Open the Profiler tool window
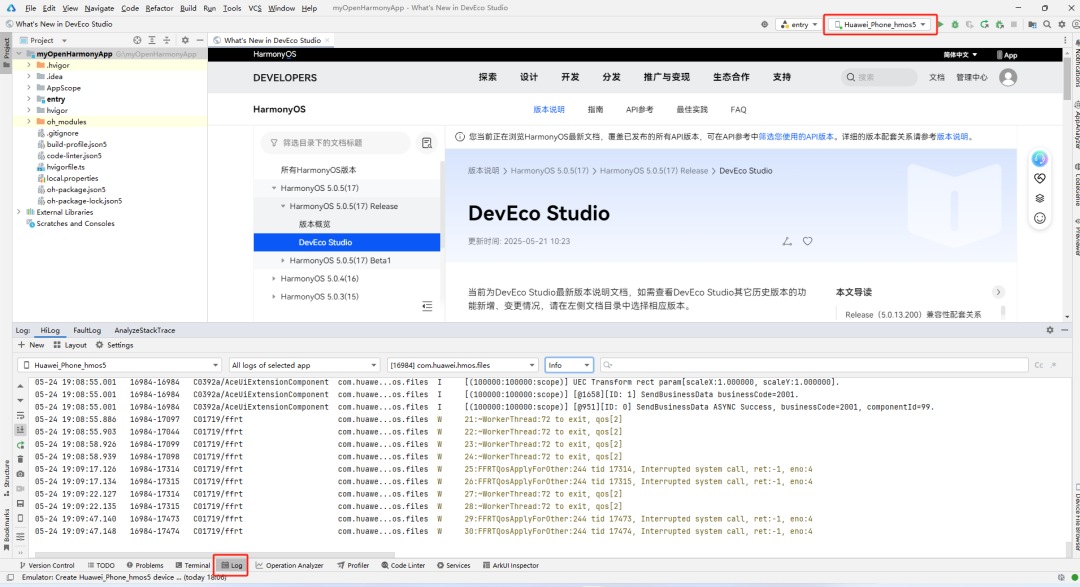The image size is (1080, 587). (353, 566)
